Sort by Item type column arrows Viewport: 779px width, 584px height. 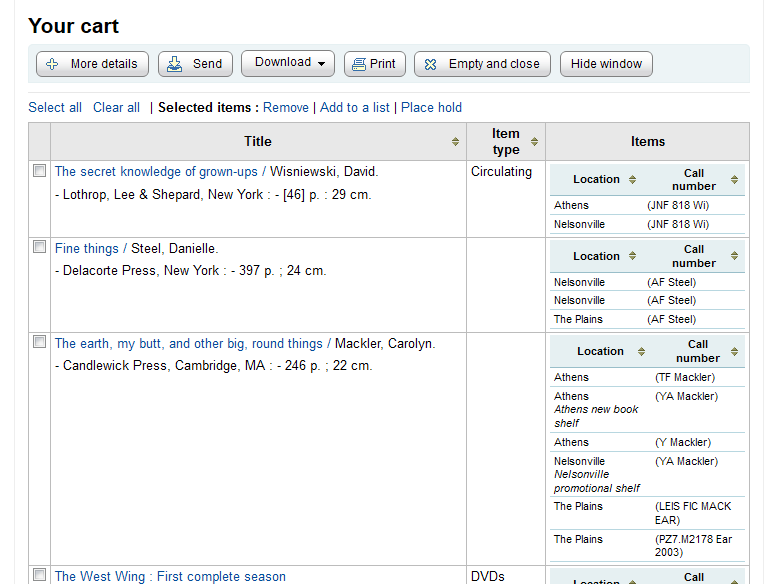[535, 142]
